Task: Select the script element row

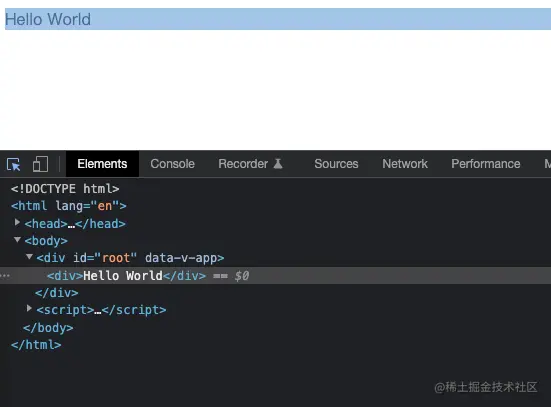Action: [101, 310]
